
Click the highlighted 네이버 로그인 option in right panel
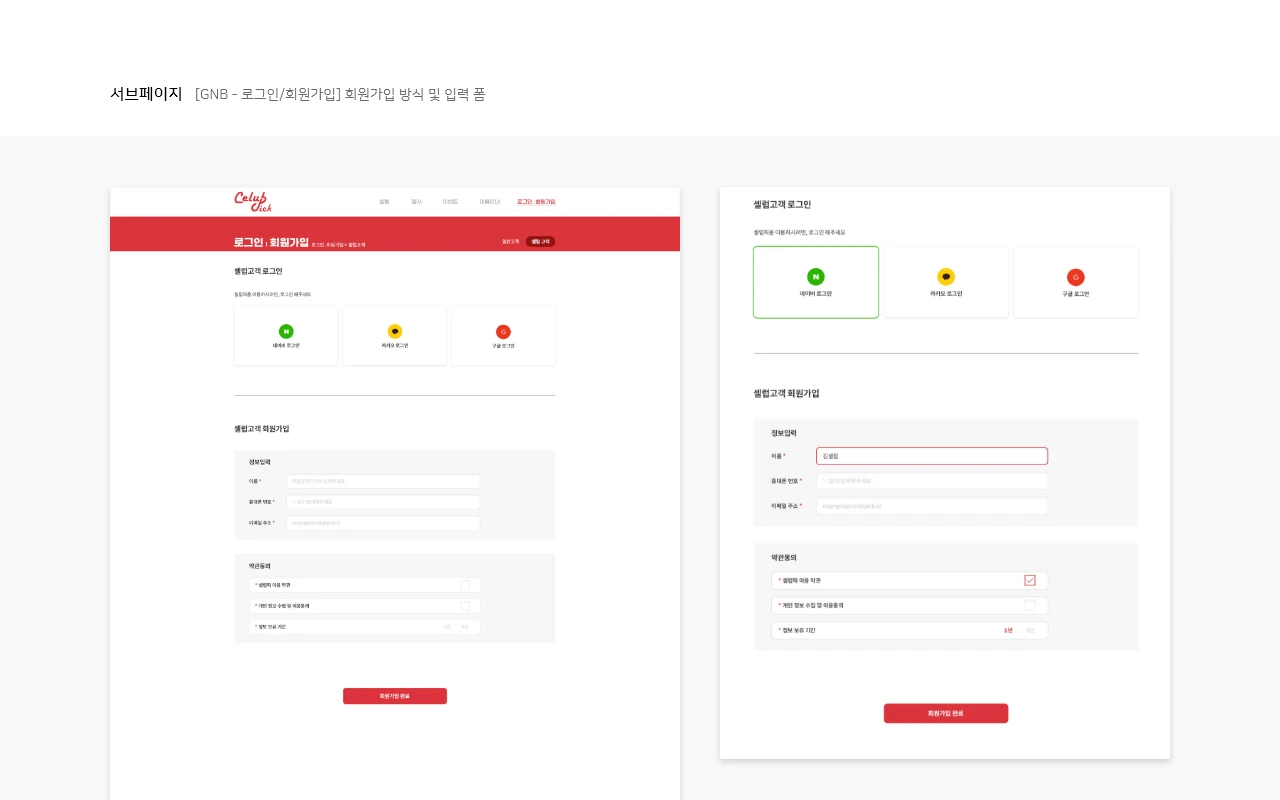[x=816, y=282]
